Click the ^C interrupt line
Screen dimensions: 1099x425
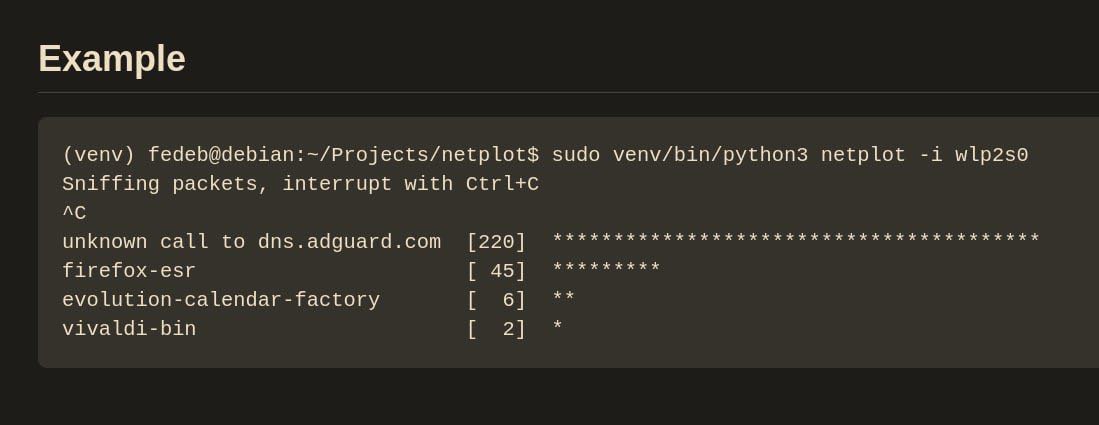(74, 213)
